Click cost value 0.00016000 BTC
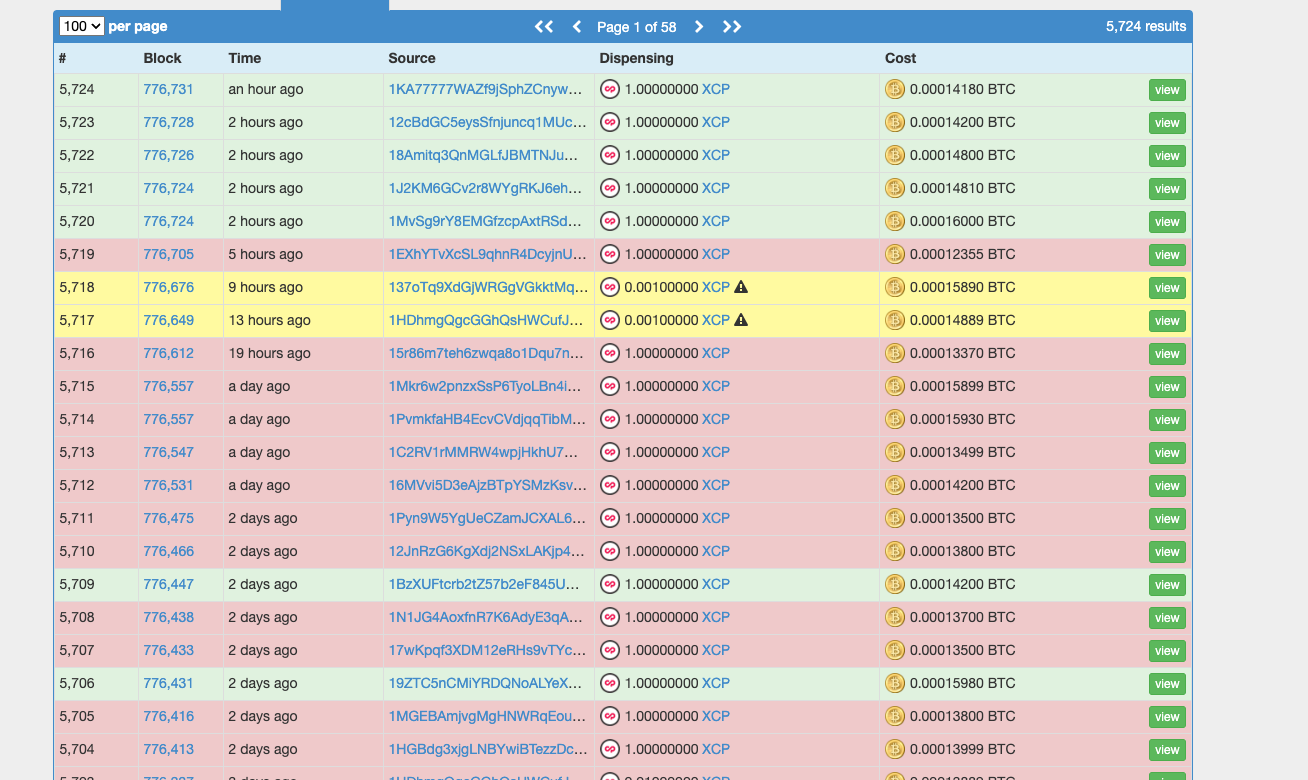Viewport: 1308px width, 780px height. click(962, 221)
